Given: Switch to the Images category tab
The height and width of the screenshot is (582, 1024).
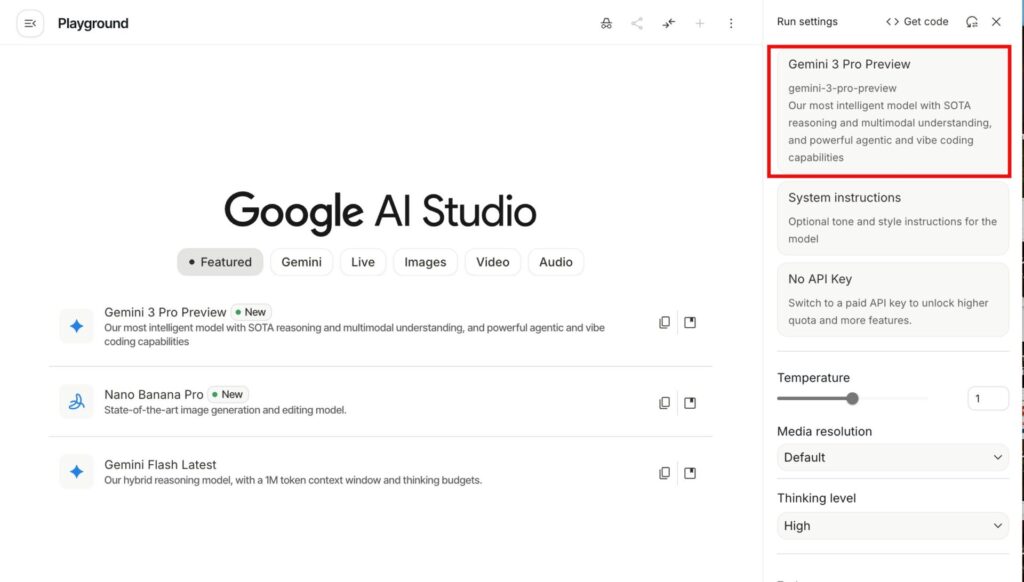Looking at the screenshot, I should (425, 262).
